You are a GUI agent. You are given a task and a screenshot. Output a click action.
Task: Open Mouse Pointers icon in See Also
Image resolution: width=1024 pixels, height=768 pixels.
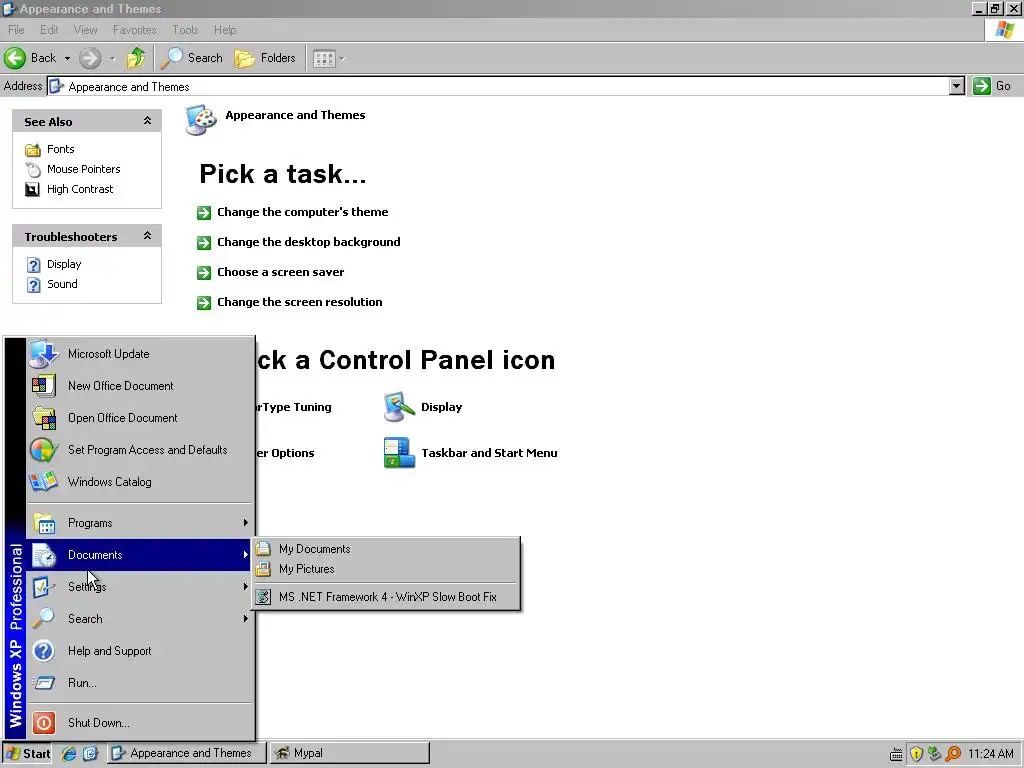click(x=33, y=169)
